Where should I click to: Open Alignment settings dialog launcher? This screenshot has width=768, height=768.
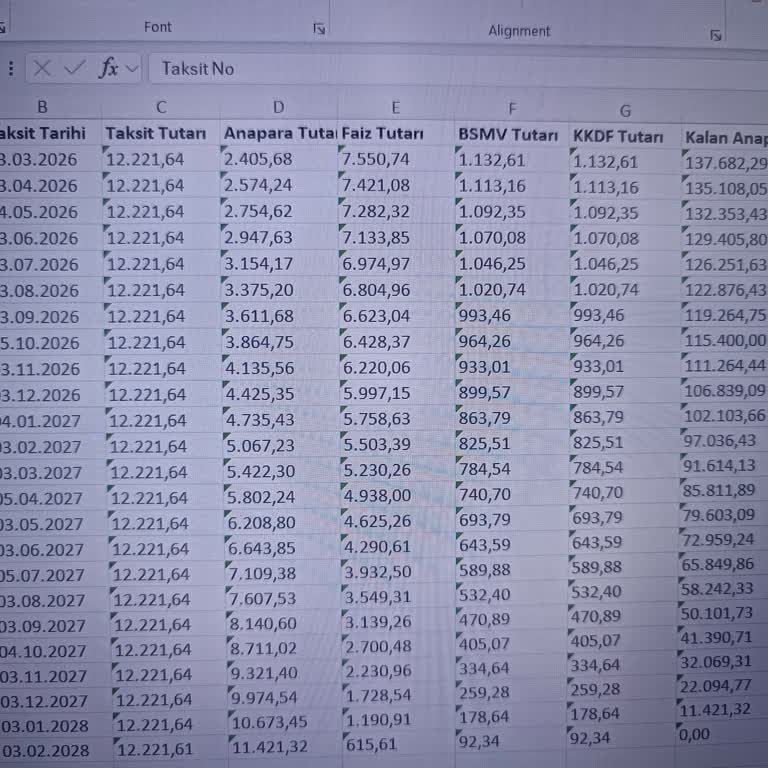point(715,35)
